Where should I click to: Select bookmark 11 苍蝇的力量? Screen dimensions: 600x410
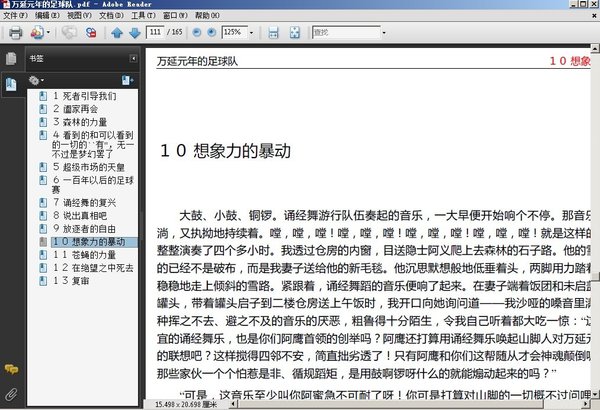click(x=84, y=255)
